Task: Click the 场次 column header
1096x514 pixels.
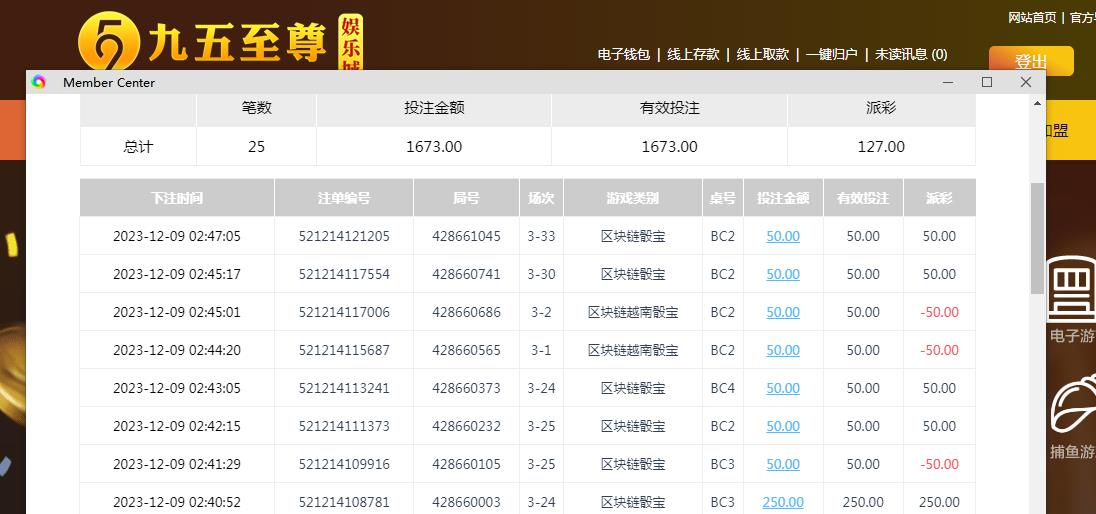Action: pos(541,198)
